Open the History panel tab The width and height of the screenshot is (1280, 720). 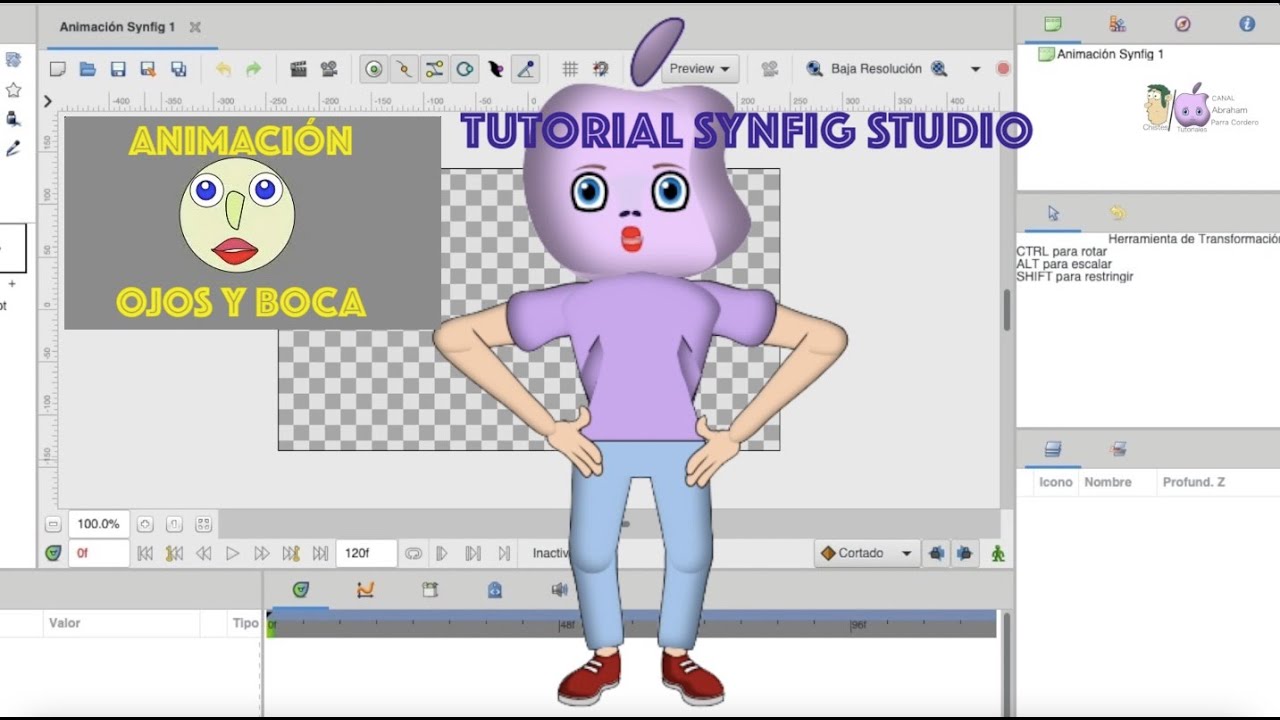(1118, 213)
